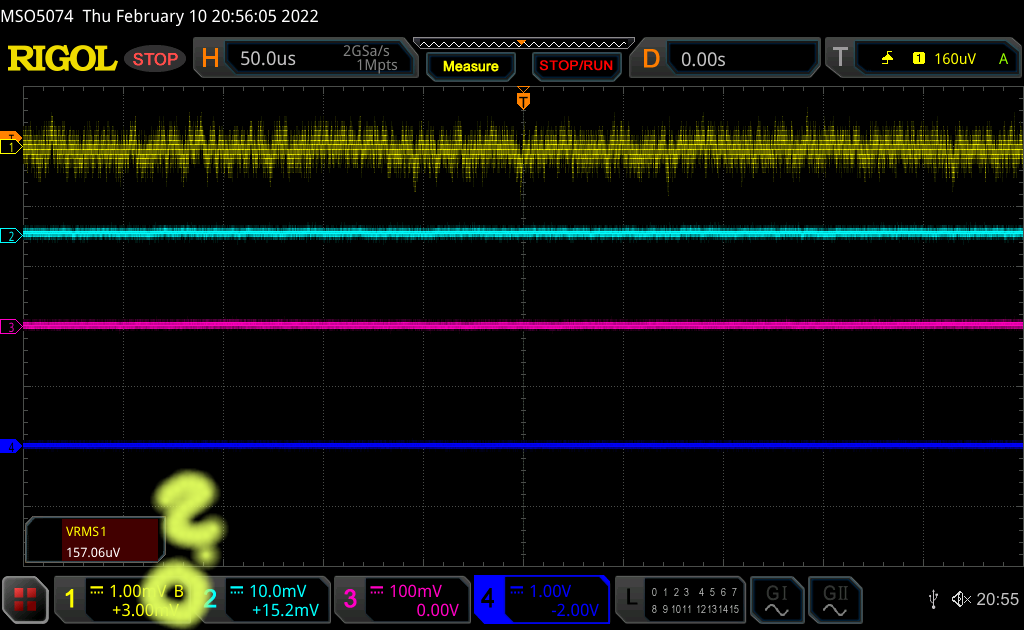Click the red STOP status indicator
The height and width of the screenshot is (630, 1024).
[x=155, y=59]
